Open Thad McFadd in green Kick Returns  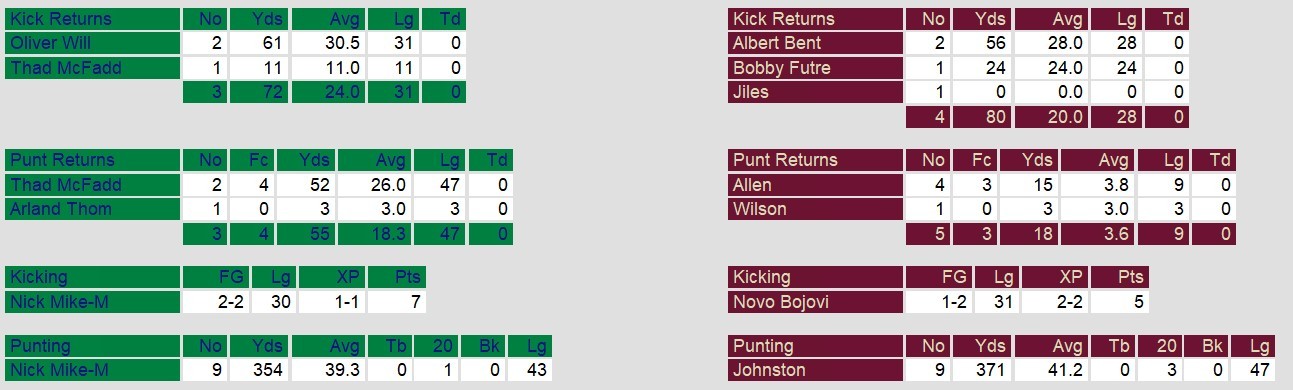(x=65, y=68)
